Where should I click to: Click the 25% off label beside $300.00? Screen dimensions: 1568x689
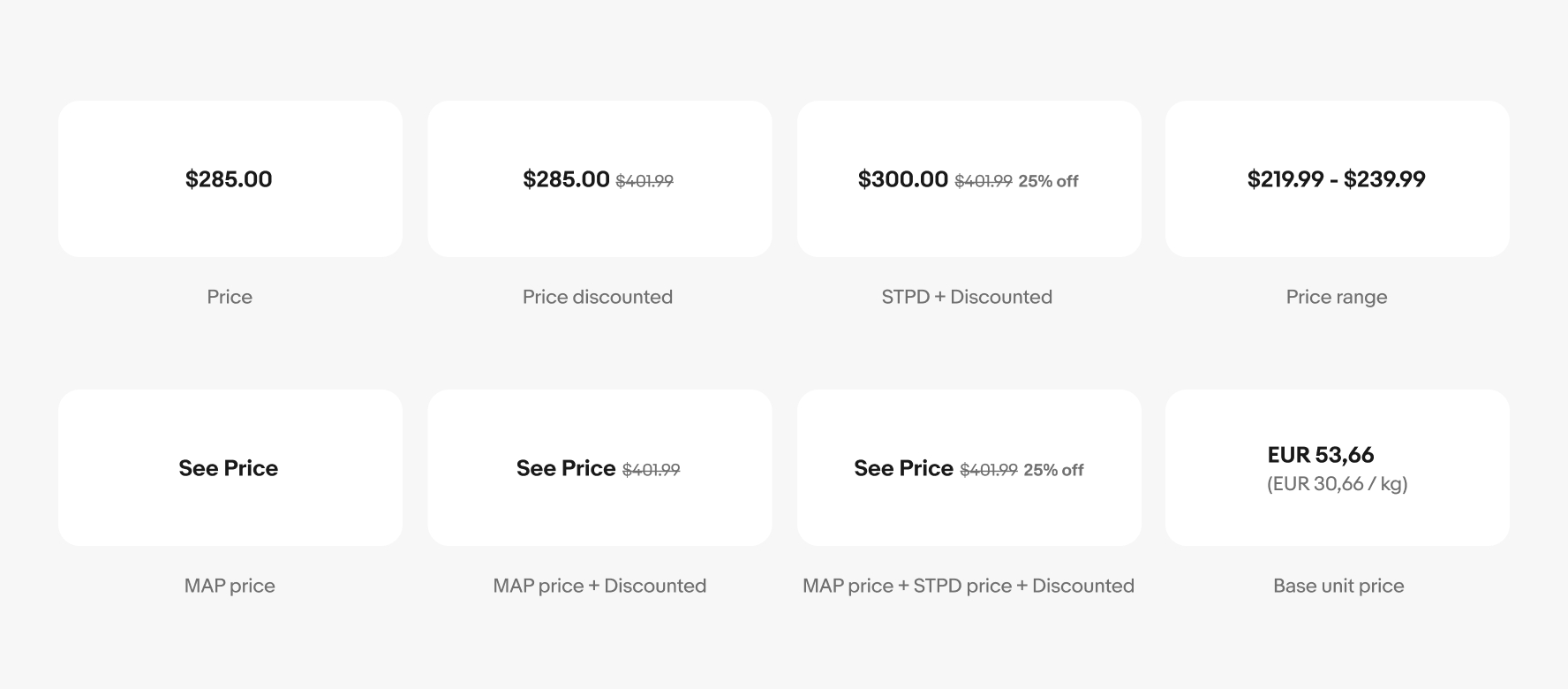pyautogui.click(x=1048, y=181)
